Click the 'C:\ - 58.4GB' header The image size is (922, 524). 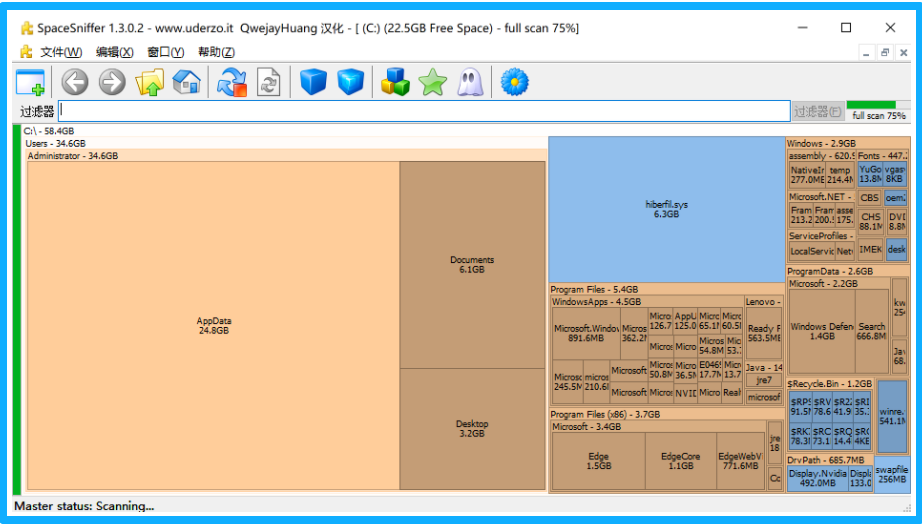(49, 131)
